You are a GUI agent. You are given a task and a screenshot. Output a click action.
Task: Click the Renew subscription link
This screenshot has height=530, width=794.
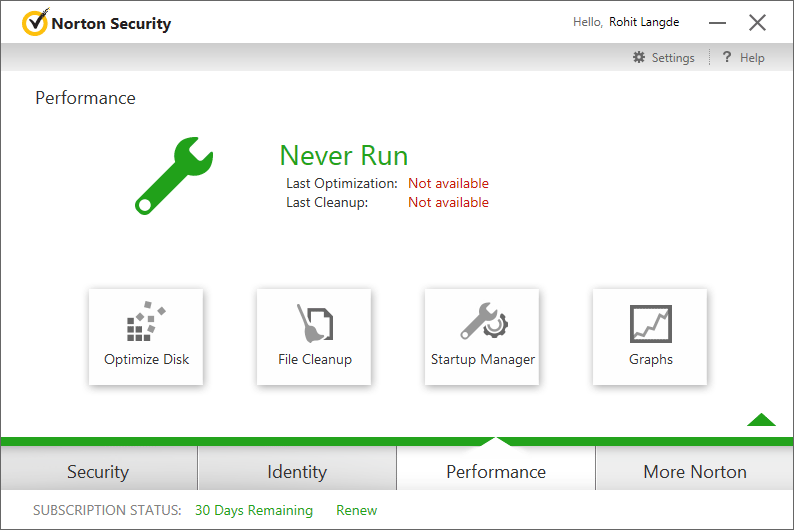356,510
